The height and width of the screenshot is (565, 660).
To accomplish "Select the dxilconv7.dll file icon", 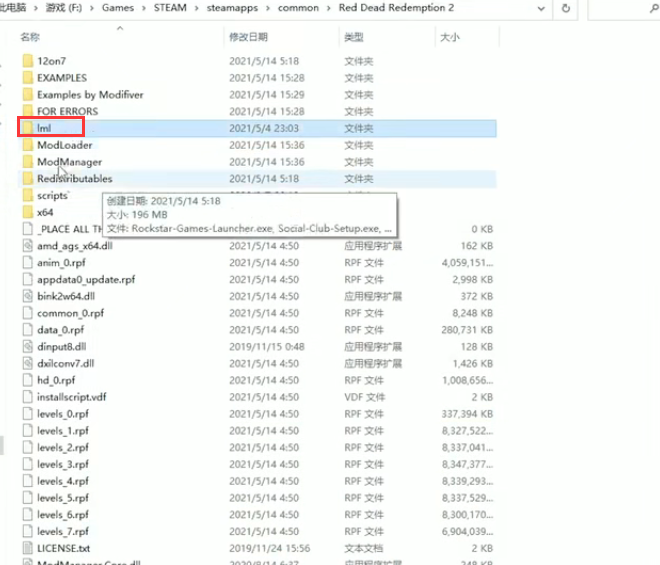I will click(28, 364).
